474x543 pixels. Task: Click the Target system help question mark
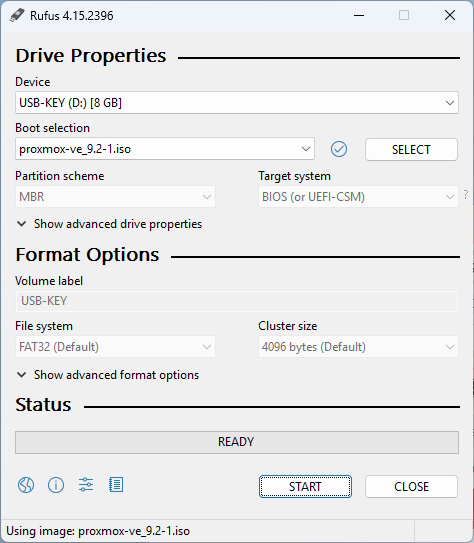point(466,195)
